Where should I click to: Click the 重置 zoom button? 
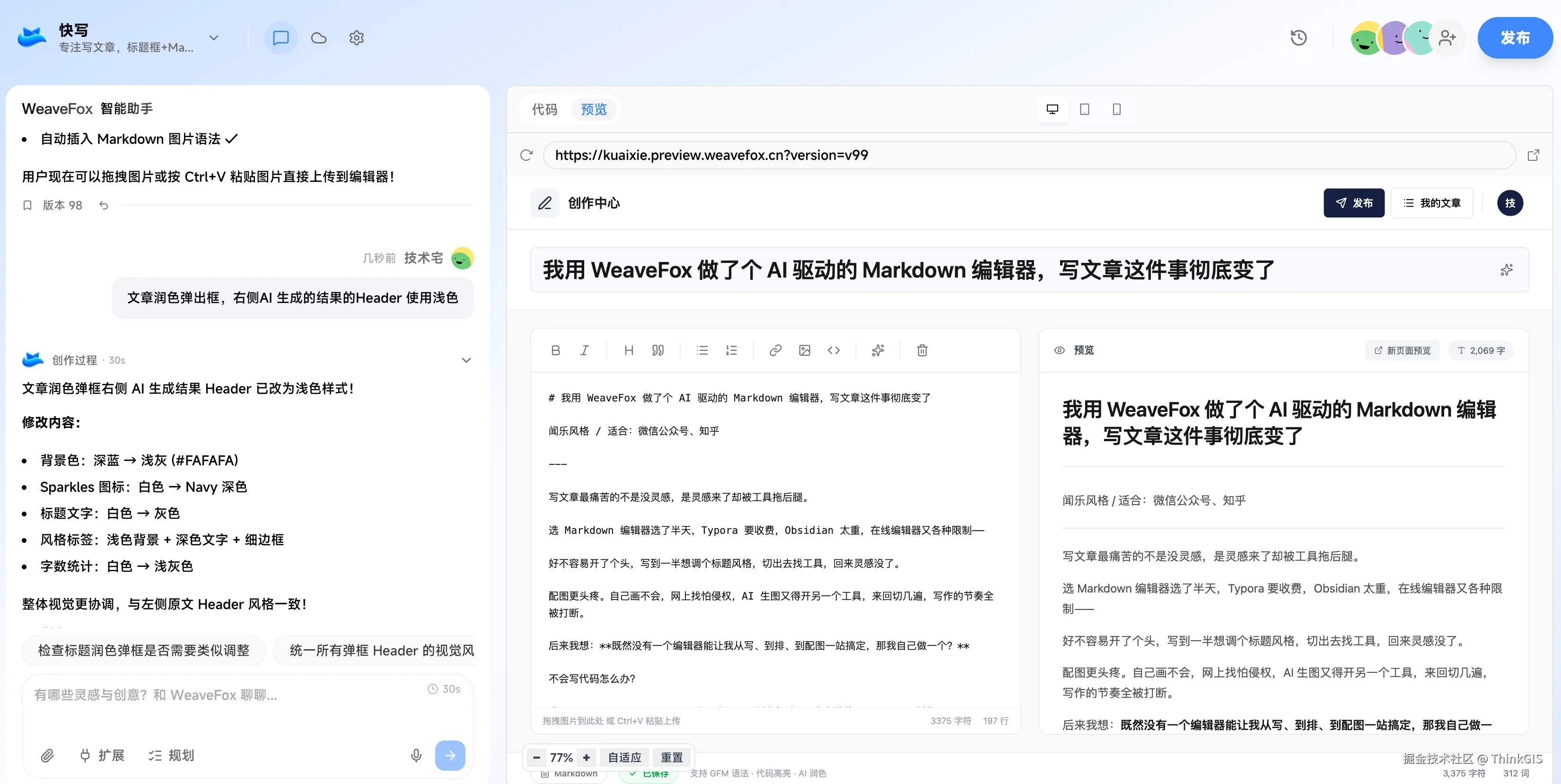672,758
